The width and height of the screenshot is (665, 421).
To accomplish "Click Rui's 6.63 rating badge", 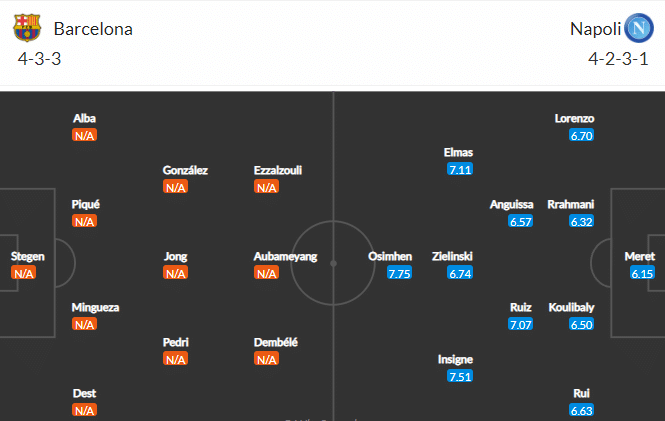I will pyautogui.click(x=581, y=410).
